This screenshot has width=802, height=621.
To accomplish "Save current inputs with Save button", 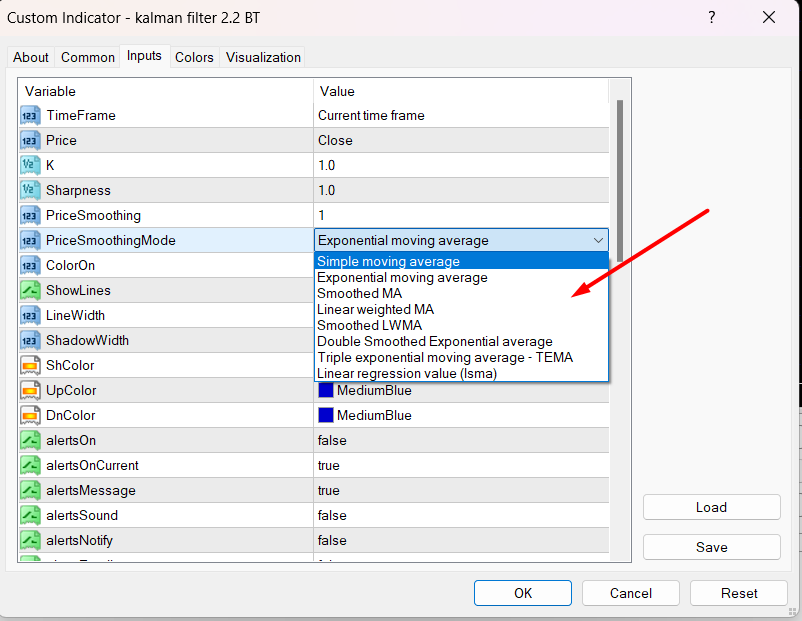I will pyautogui.click(x=711, y=547).
